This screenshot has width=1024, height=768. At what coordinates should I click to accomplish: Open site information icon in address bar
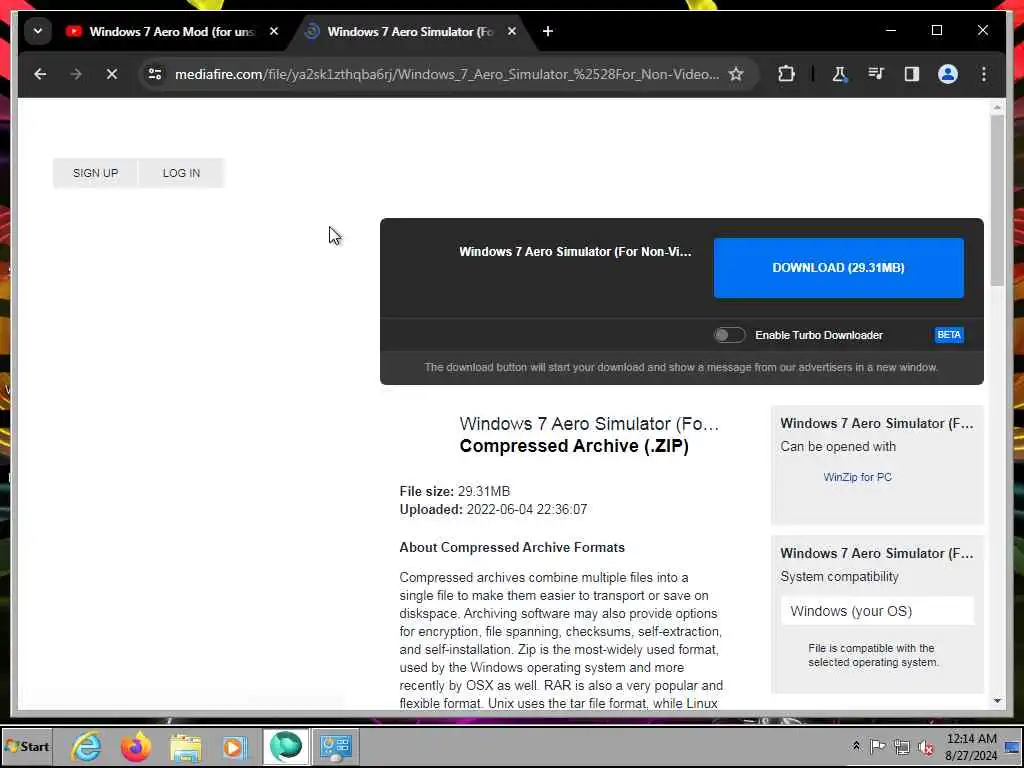point(155,74)
